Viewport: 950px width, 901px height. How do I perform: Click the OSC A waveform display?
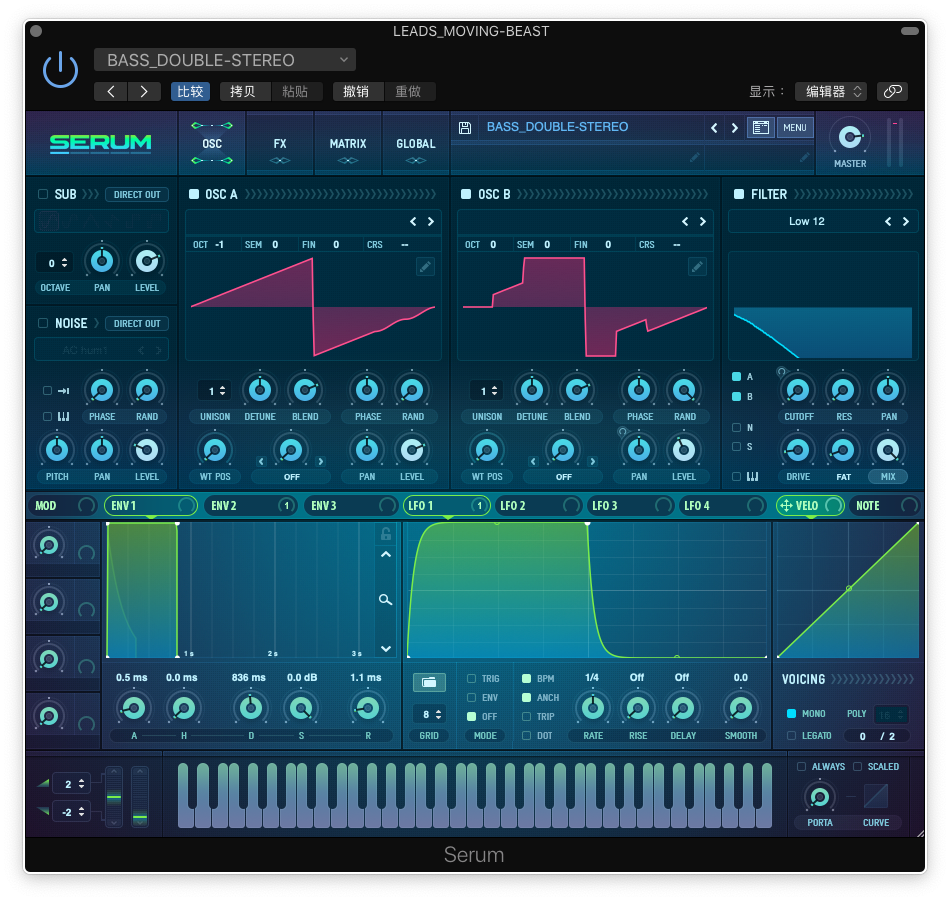(313, 307)
